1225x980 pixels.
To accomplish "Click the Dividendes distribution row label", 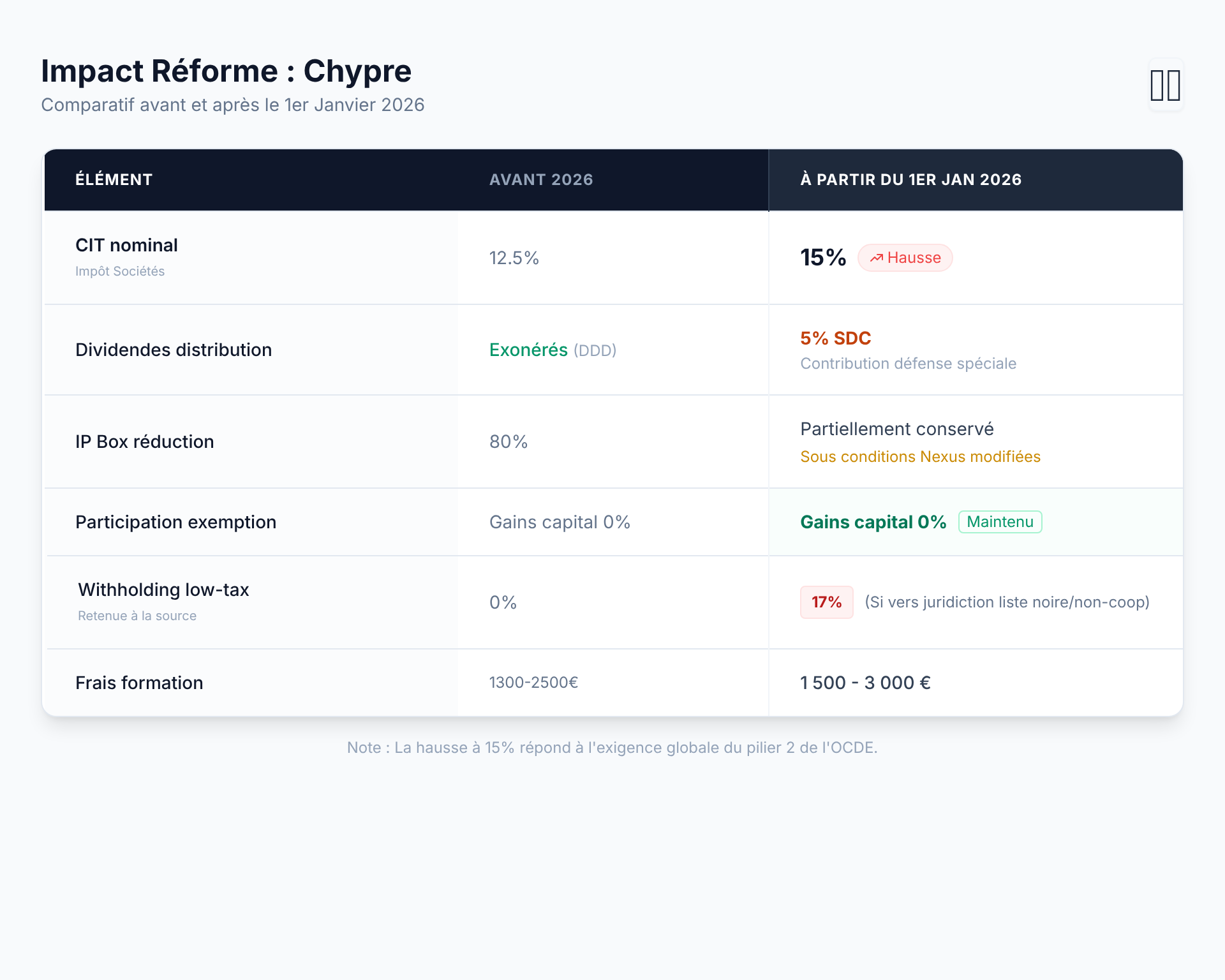I will (174, 350).
